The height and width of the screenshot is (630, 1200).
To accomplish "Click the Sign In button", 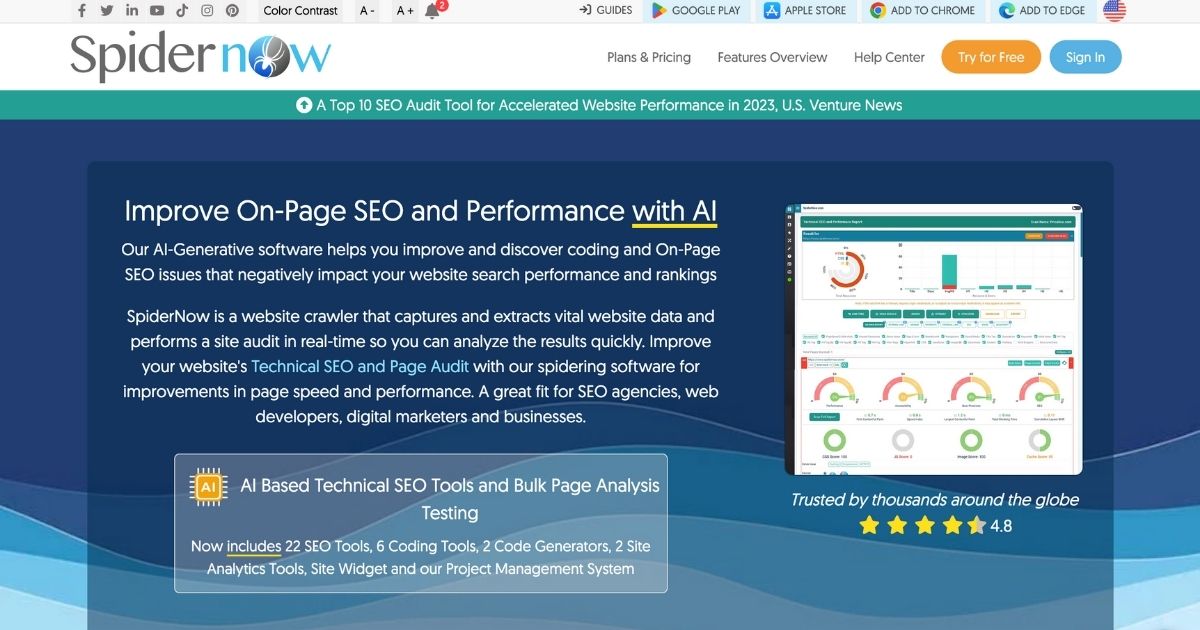I will (x=1085, y=57).
